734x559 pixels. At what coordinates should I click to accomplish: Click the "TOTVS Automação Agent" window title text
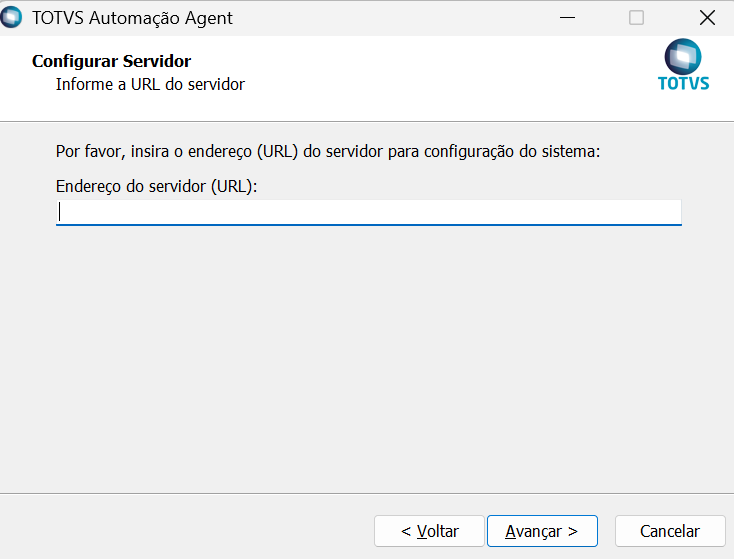(x=133, y=18)
